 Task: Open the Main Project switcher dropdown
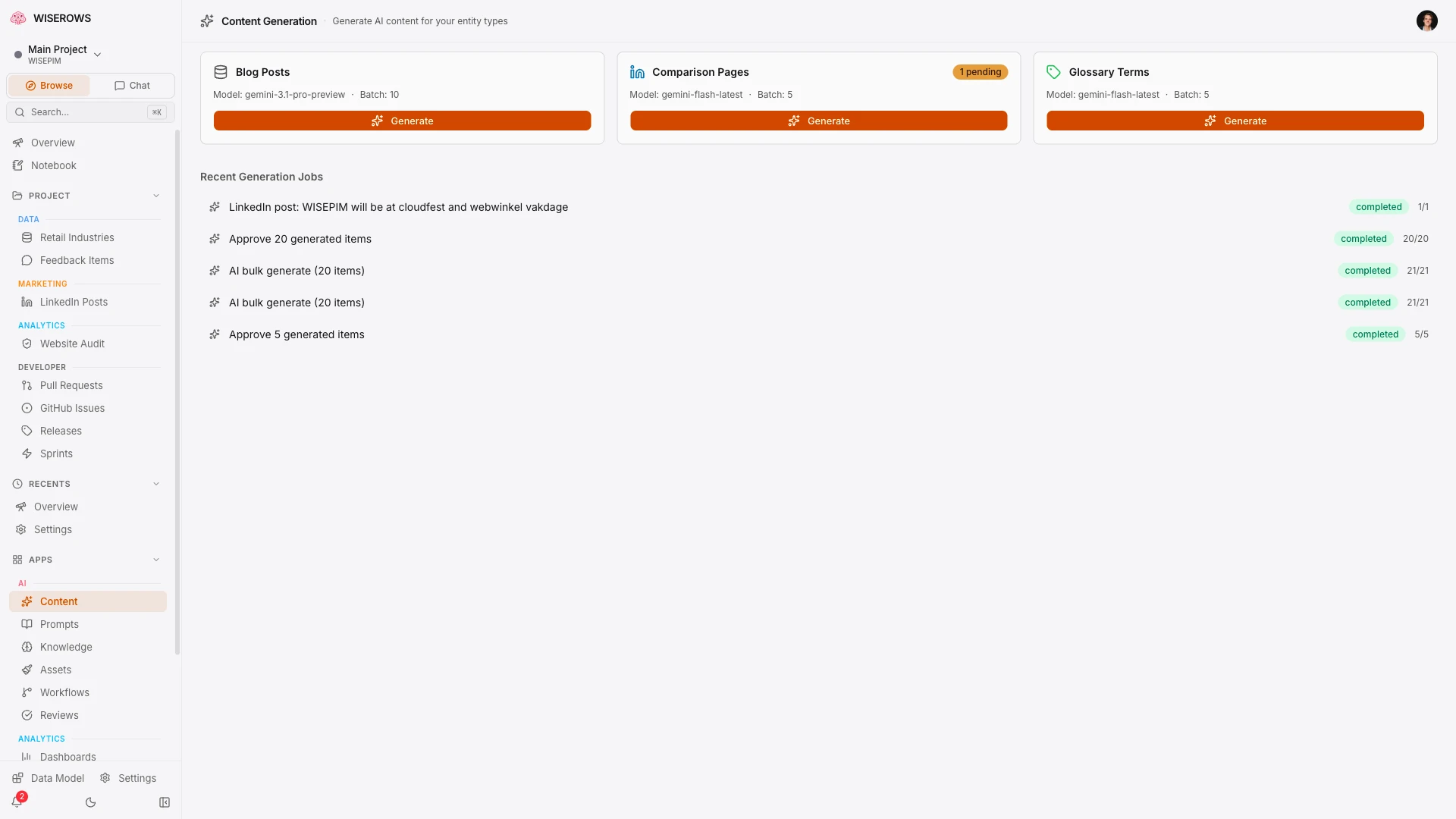tap(97, 54)
